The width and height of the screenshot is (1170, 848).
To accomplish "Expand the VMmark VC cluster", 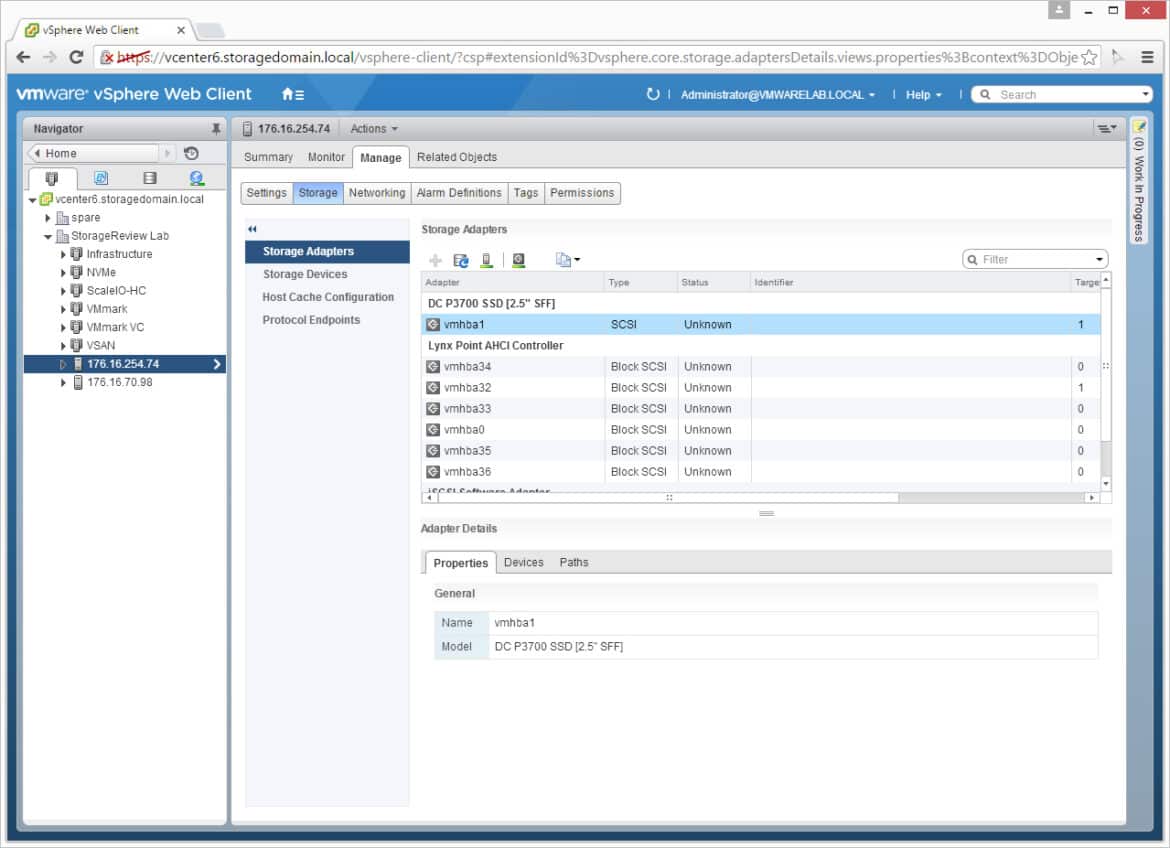I will (63, 328).
